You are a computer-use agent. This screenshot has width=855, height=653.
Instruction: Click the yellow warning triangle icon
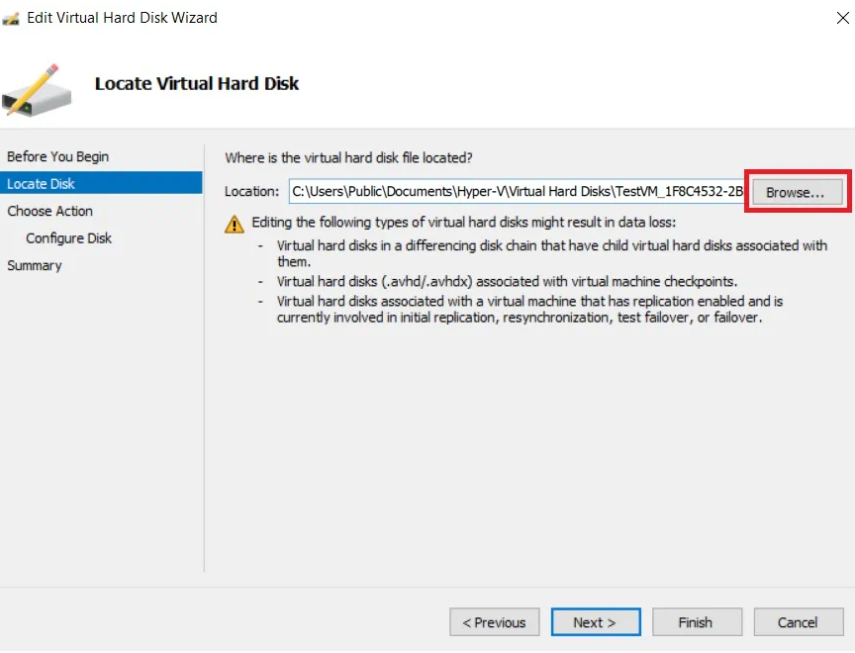[234, 223]
